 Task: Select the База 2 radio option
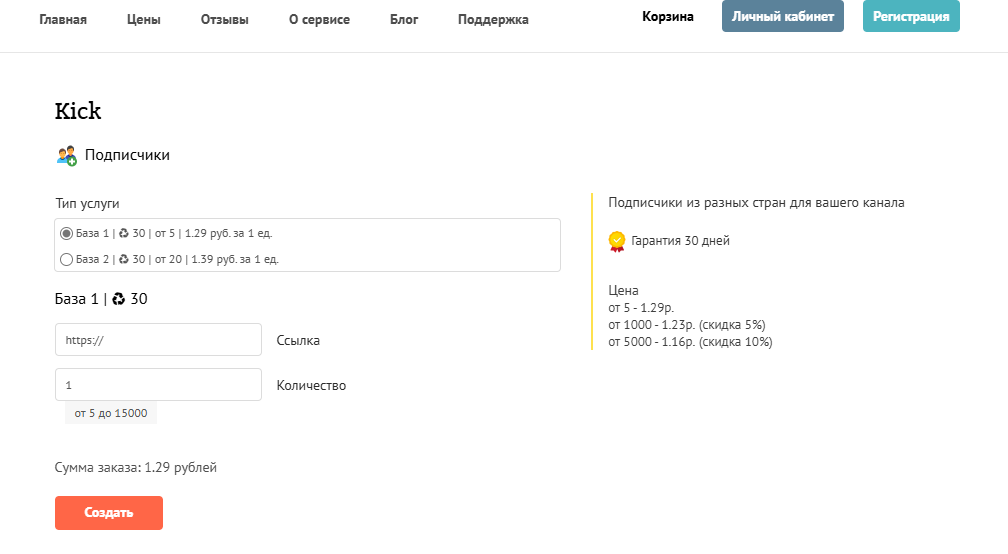[x=66, y=260]
